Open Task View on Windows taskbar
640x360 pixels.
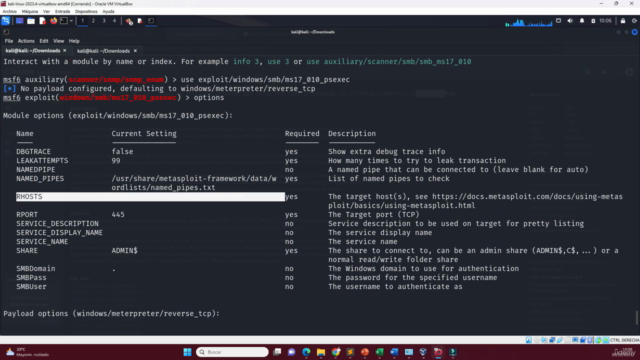pos(277,352)
